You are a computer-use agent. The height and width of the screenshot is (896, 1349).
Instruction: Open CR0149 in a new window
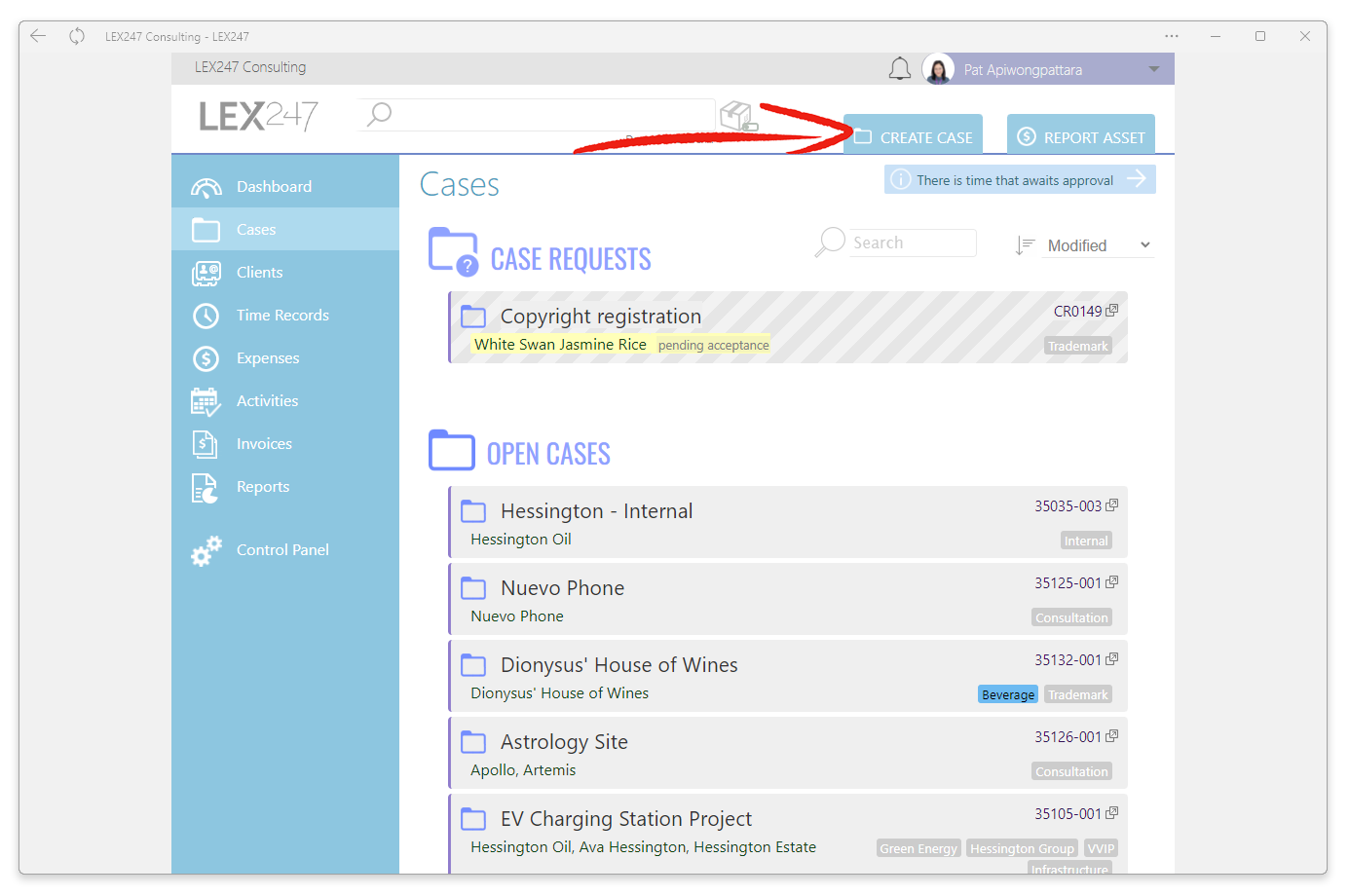pyautogui.click(x=1112, y=311)
